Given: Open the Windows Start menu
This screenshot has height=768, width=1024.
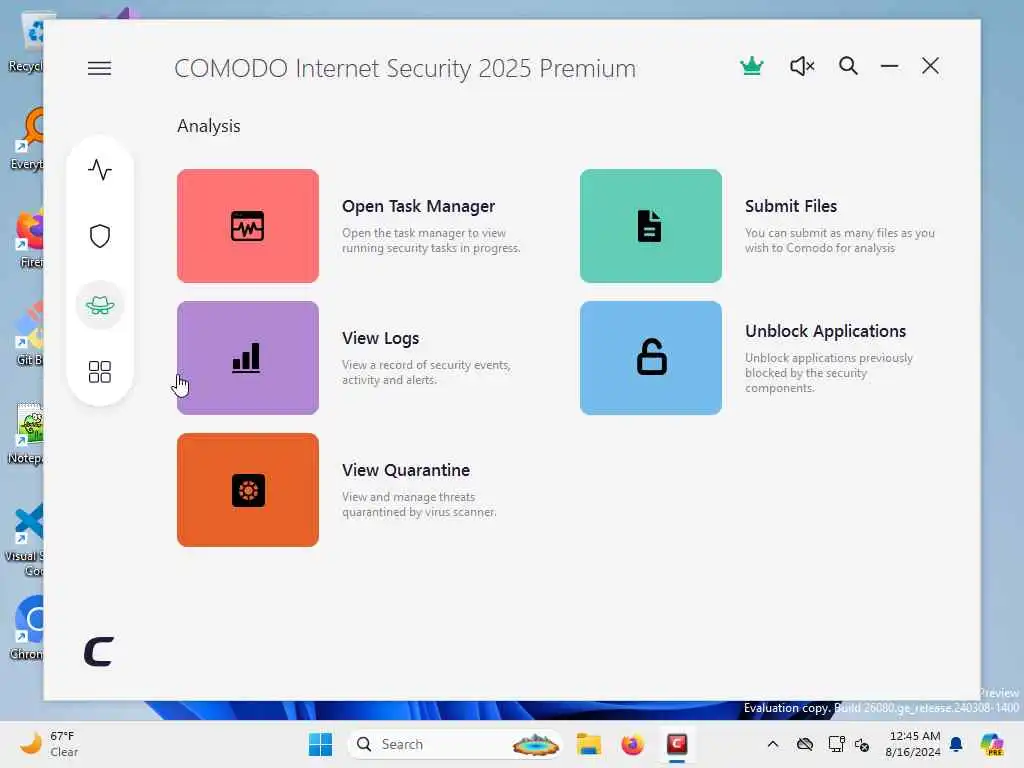Looking at the screenshot, I should [x=320, y=744].
